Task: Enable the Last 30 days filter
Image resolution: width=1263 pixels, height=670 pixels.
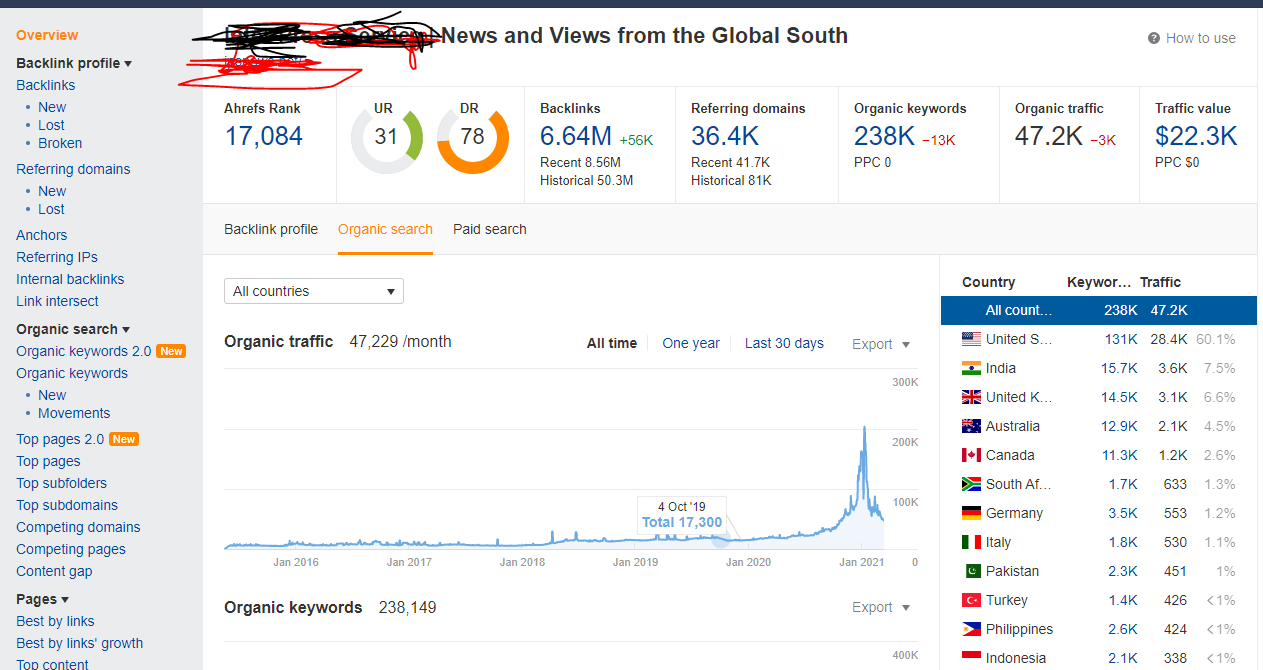Action: click(784, 343)
